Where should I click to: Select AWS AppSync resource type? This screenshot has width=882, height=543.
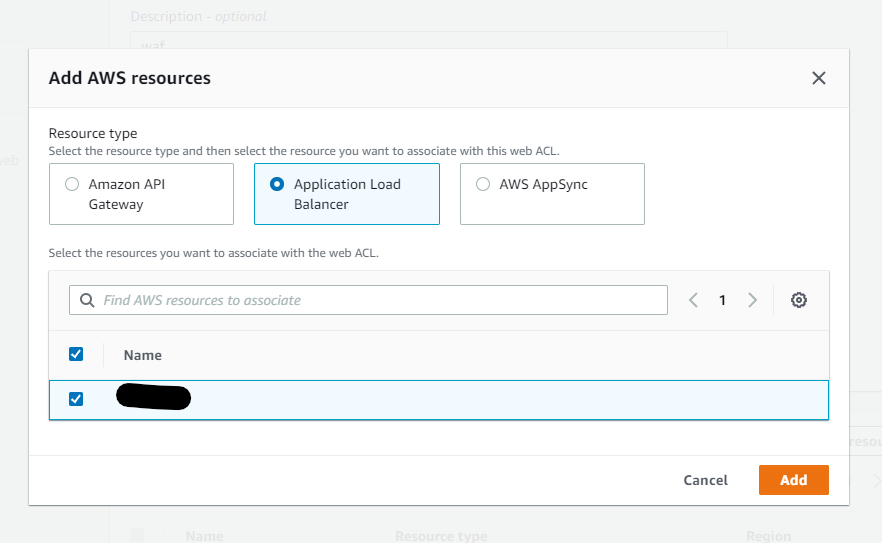[552, 194]
